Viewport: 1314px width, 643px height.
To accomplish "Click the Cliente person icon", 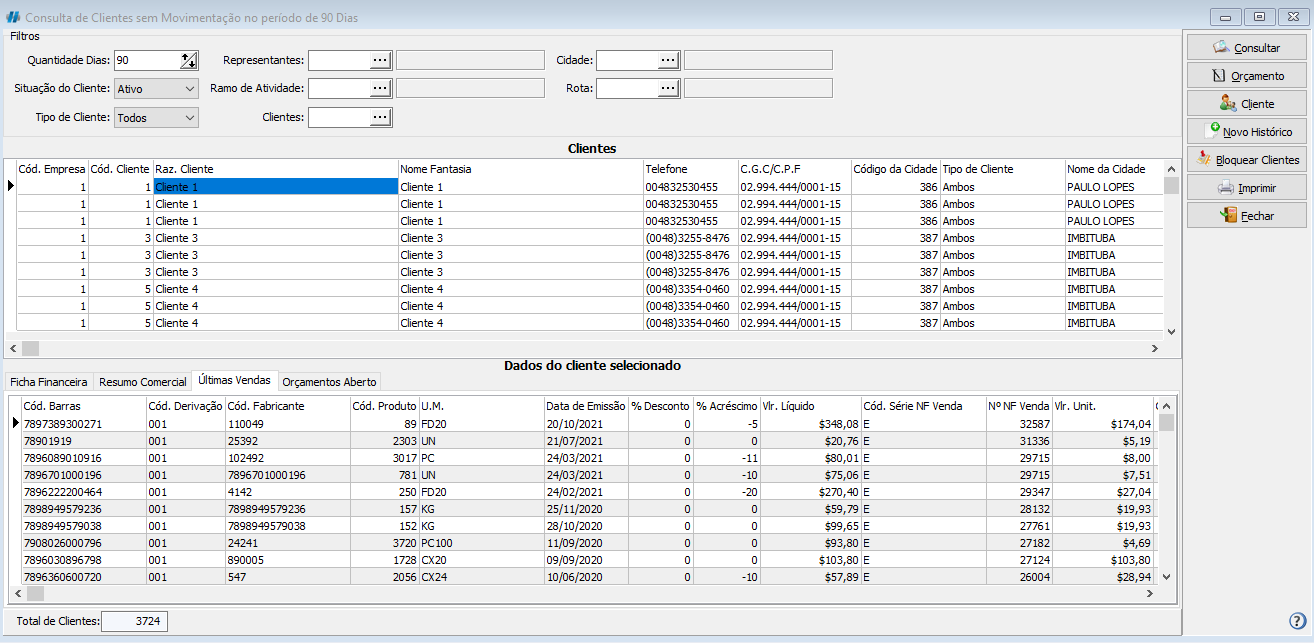I will 1227,103.
